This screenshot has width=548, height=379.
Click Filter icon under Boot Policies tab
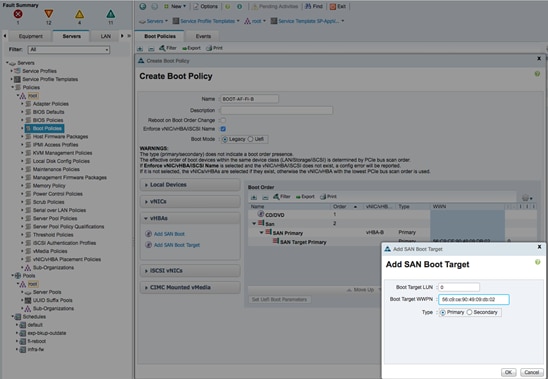[168, 48]
